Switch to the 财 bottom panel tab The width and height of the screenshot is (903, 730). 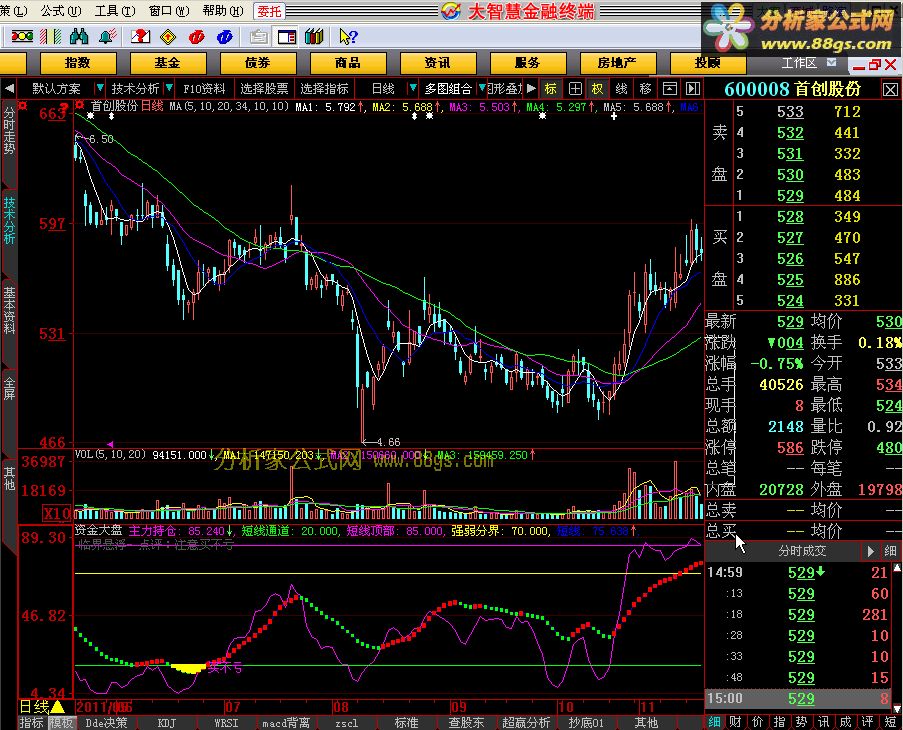pyautogui.click(x=735, y=722)
